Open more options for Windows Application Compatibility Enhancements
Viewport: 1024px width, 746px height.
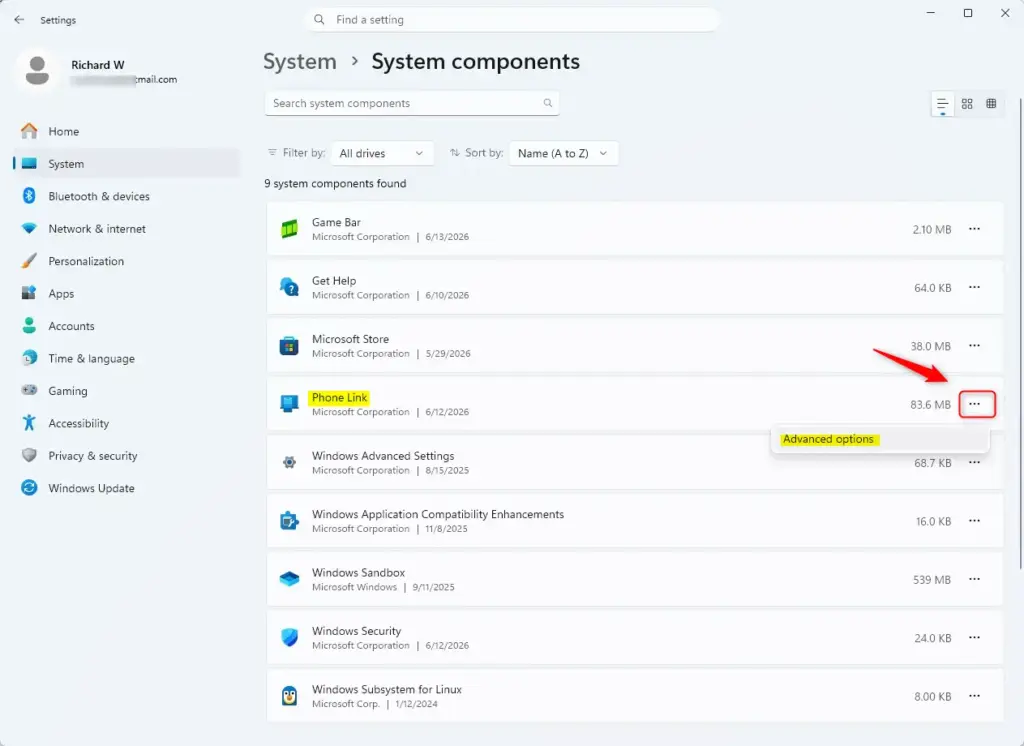click(x=974, y=521)
